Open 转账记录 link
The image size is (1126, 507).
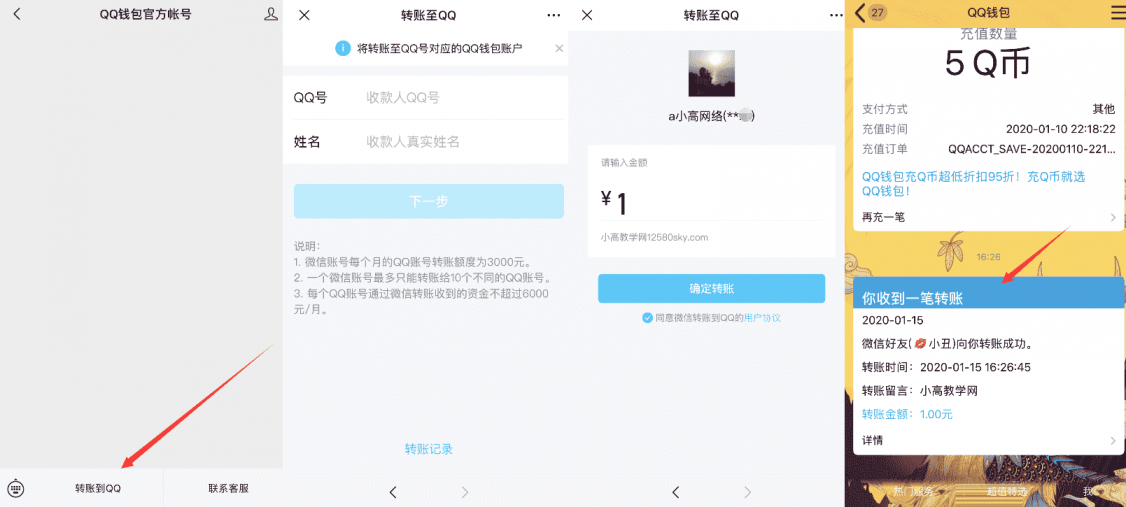click(429, 450)
